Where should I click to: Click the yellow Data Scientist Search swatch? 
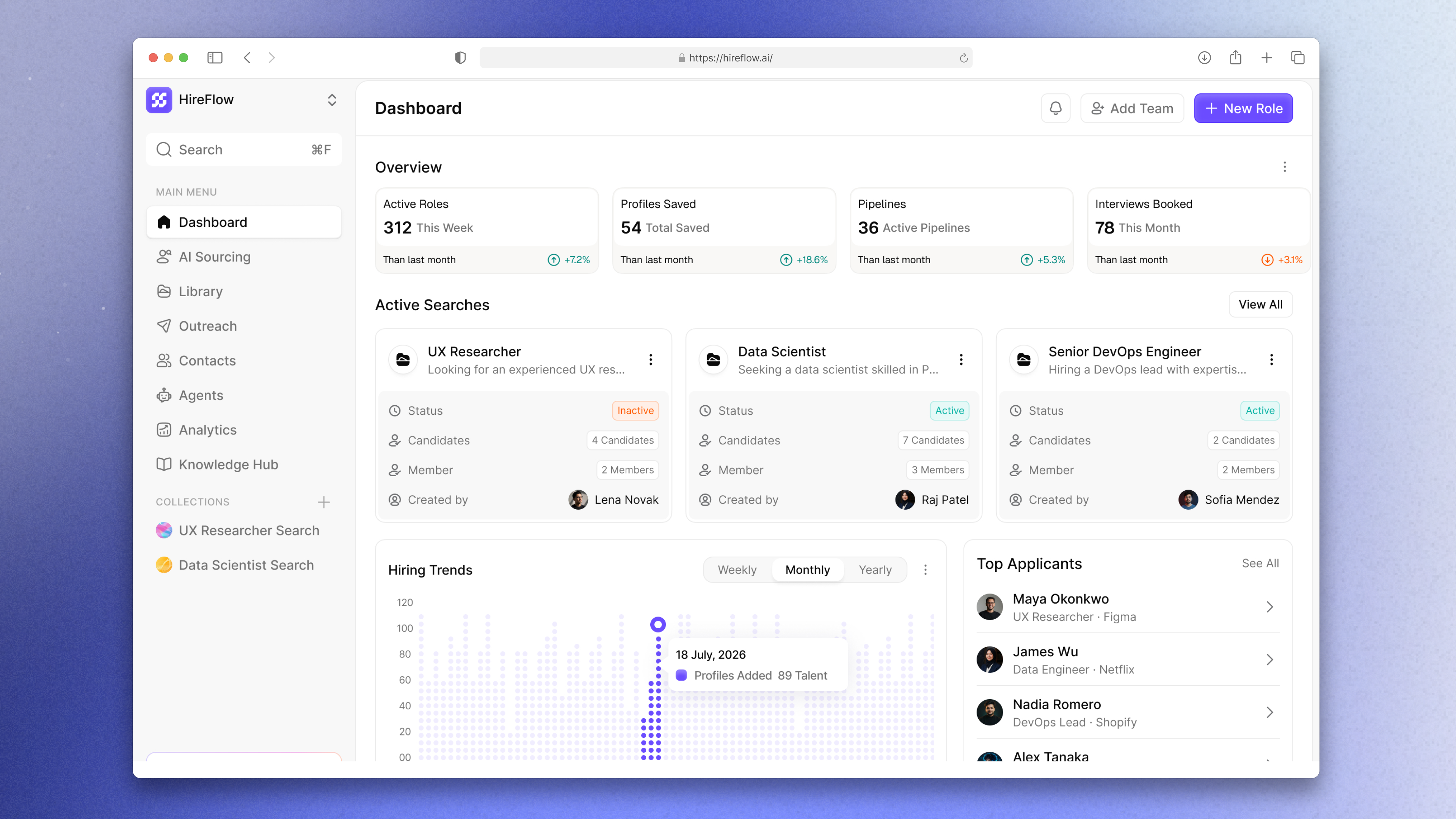164,565
